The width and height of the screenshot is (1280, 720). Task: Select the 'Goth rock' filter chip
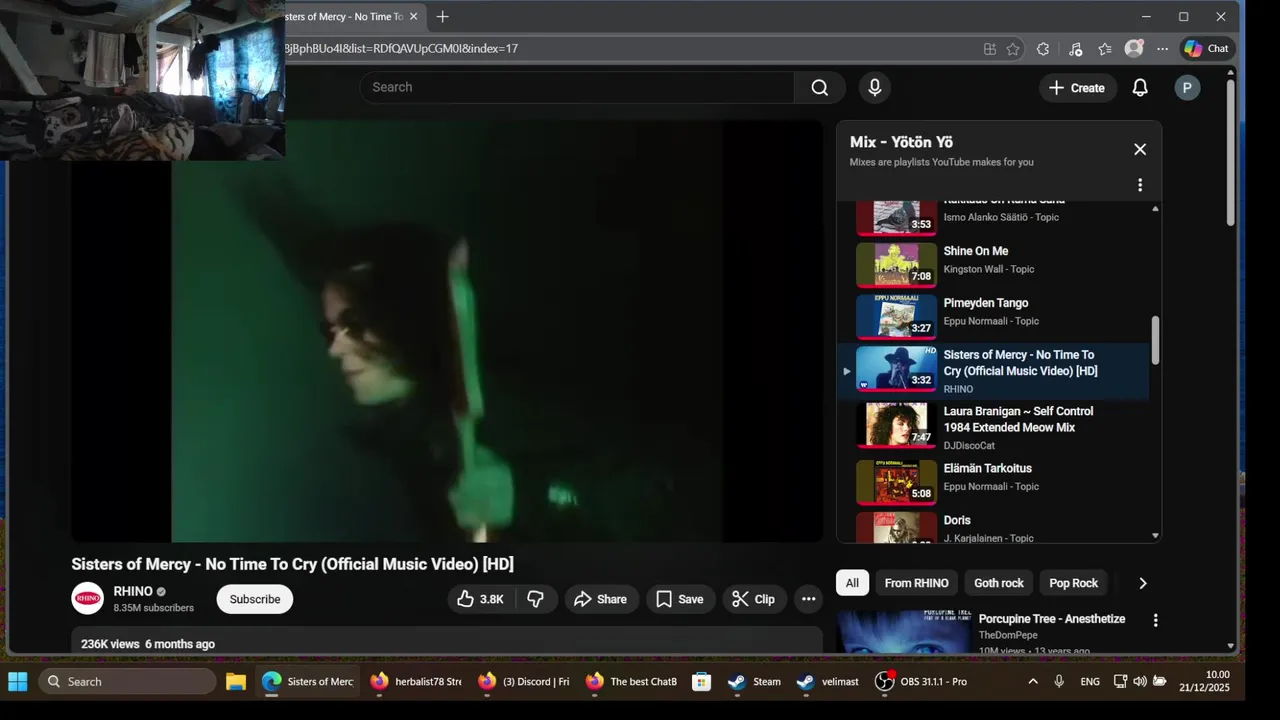(999, 583)
